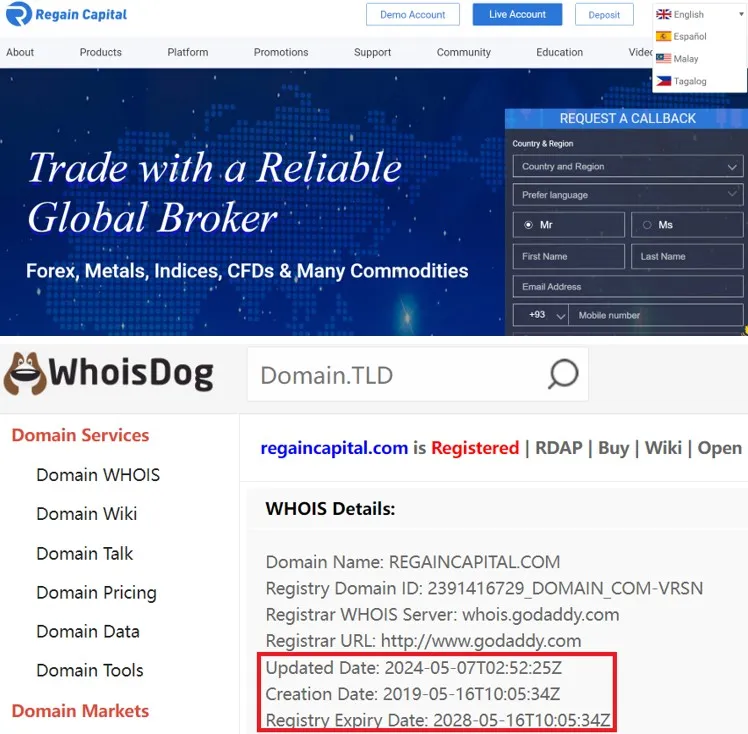Open the Products menu

coord(101,52)
